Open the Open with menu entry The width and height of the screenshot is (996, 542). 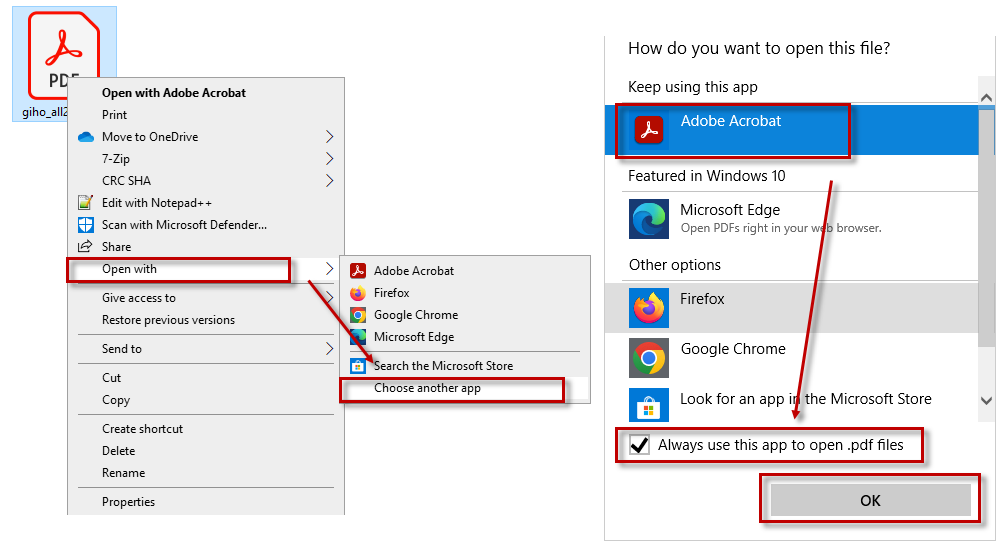[x=206, y=269]
